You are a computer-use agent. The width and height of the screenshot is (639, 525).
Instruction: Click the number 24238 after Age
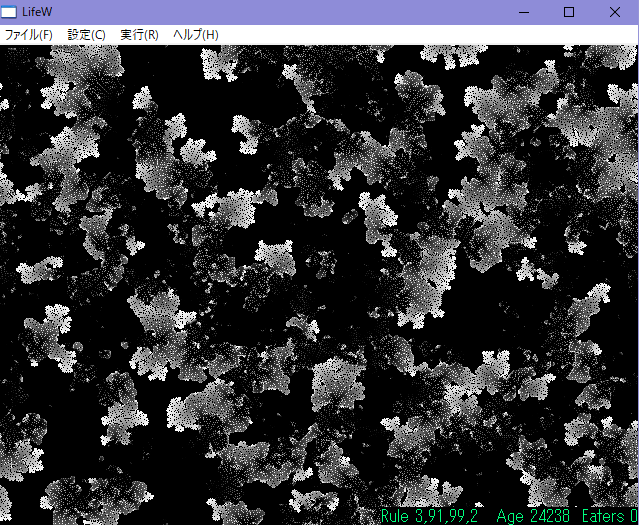pyautogui.click(x=548, y=516)
